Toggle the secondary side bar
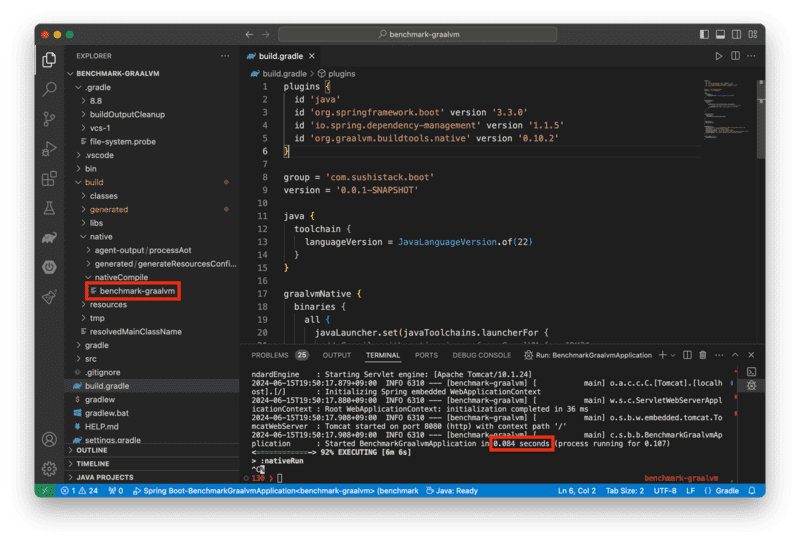This screenshot has height=543, width=800. point(737,34)
